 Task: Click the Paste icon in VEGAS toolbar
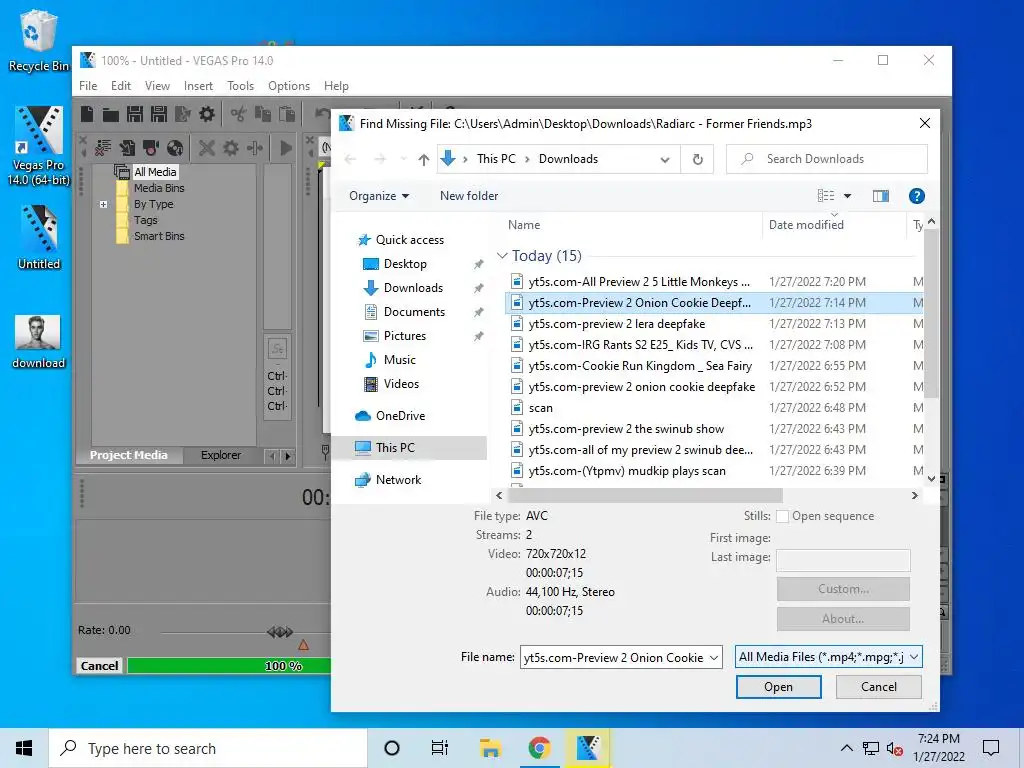click(x=287, y=114)
